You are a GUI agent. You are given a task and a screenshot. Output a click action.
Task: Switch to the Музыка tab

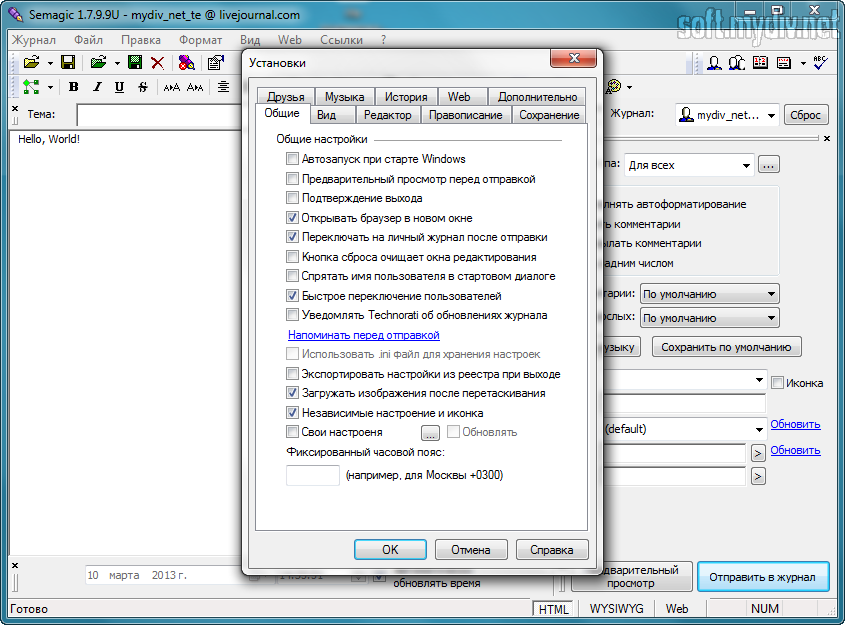click(x=344, y=96)
